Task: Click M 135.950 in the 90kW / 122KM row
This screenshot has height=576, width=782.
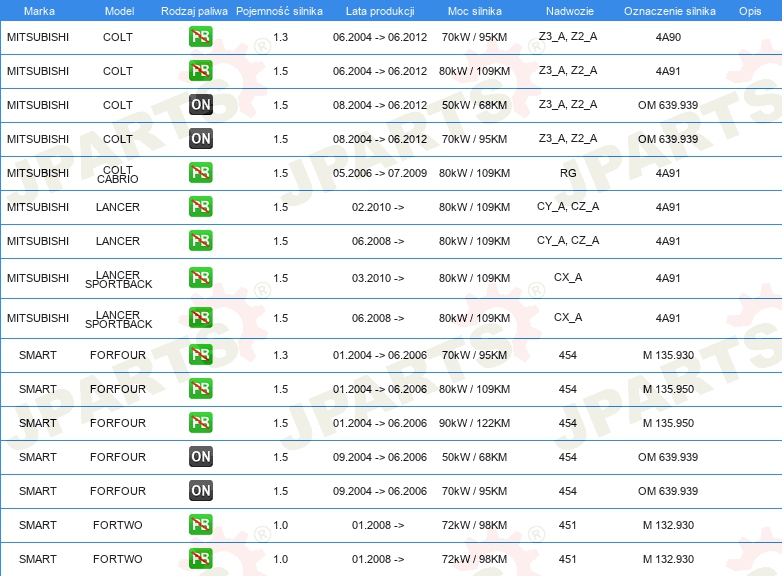Action: tap(668, 423)
